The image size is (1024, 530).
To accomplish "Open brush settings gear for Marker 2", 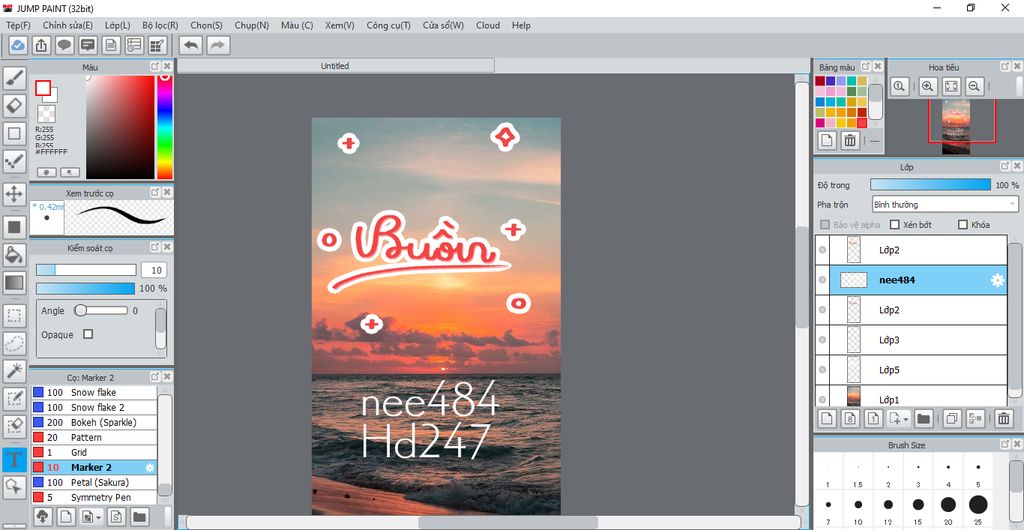I will [150, 467].
